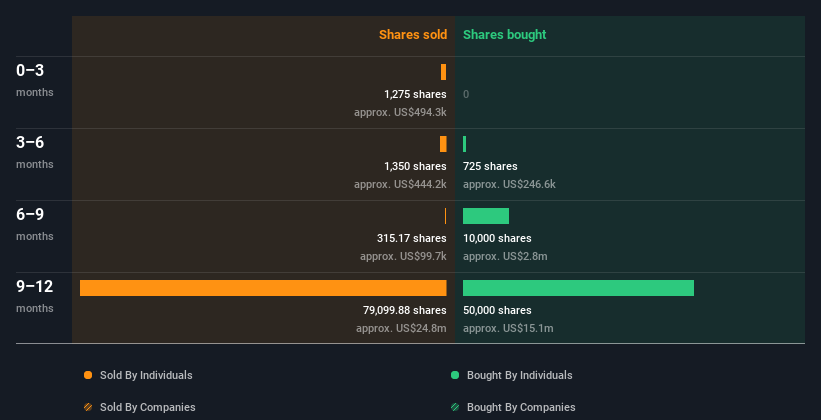Viewport: 821px width, 420px height.
Task: Select the 9–12 months green bought bar
Action: 579,288
